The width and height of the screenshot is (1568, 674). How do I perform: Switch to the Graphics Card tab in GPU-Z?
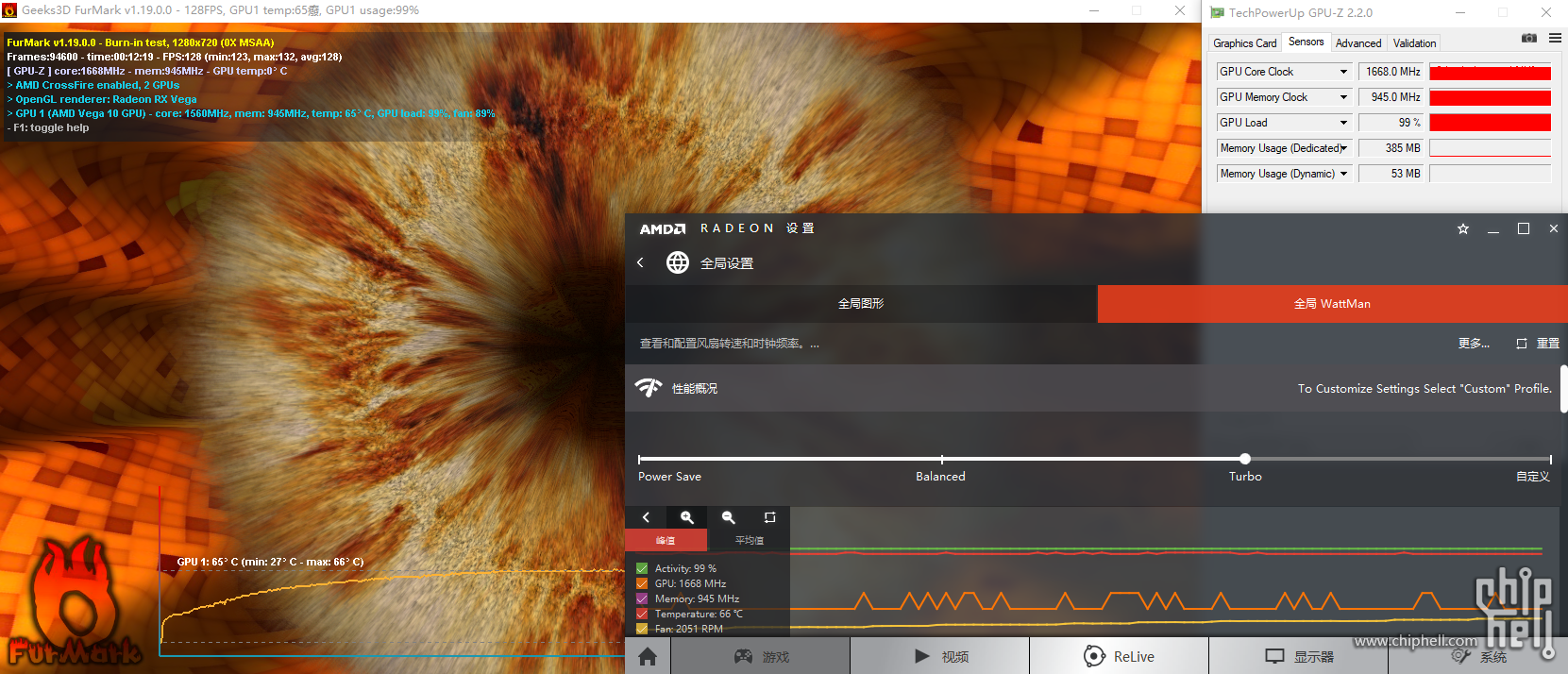1245,43
